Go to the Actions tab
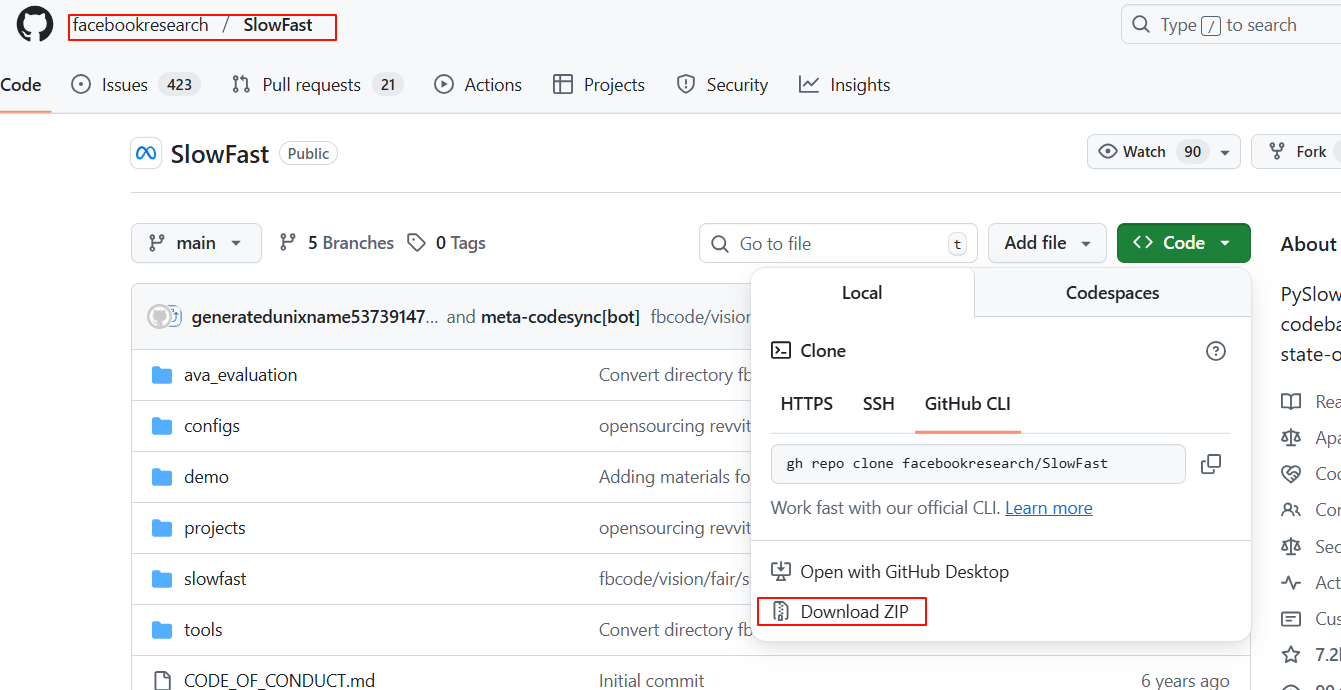The width and height of the screenshot is (1341, 690). (478, 85)
